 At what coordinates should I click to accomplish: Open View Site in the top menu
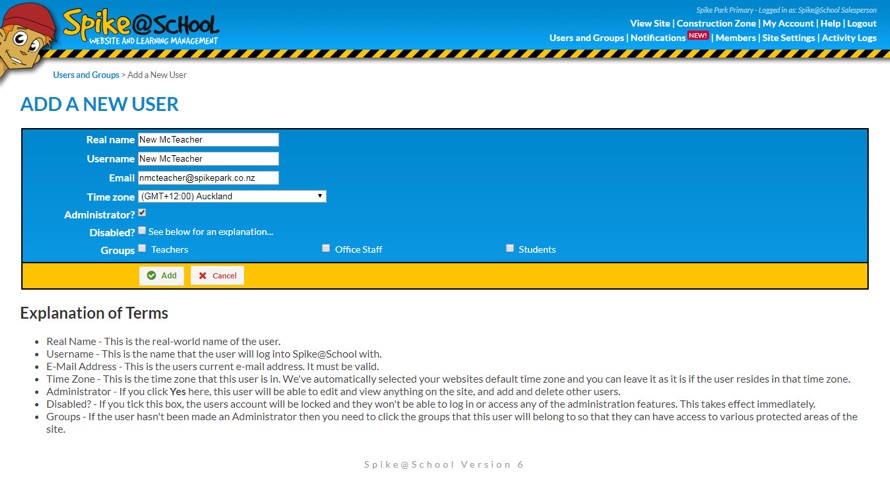click(x=650, y=23)
